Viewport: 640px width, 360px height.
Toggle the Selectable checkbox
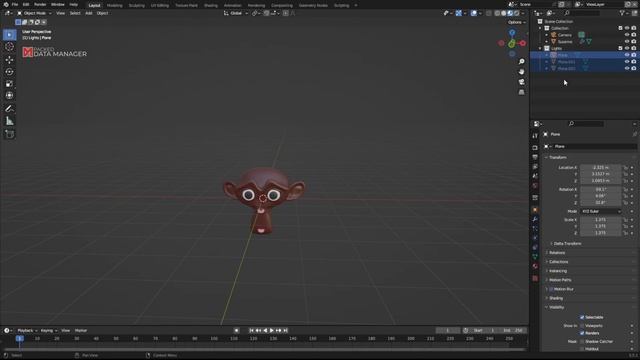tap(582, 317)
